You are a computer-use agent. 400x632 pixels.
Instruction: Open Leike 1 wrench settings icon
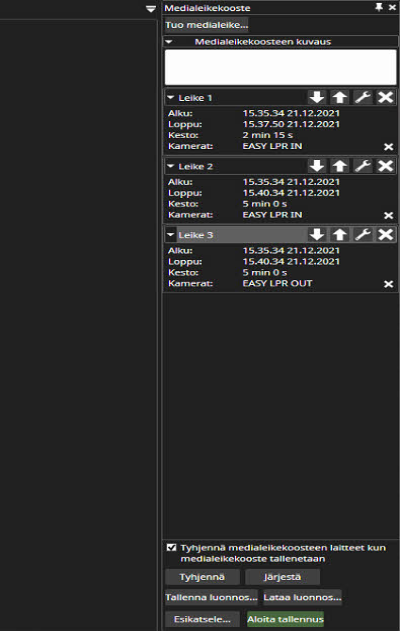point(362,97)
